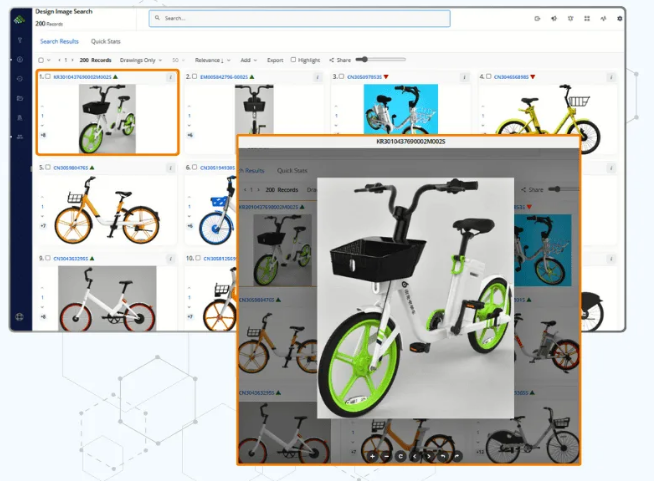Click the info icon on result 3 card
654x481 pixels.
pos(463,76)
